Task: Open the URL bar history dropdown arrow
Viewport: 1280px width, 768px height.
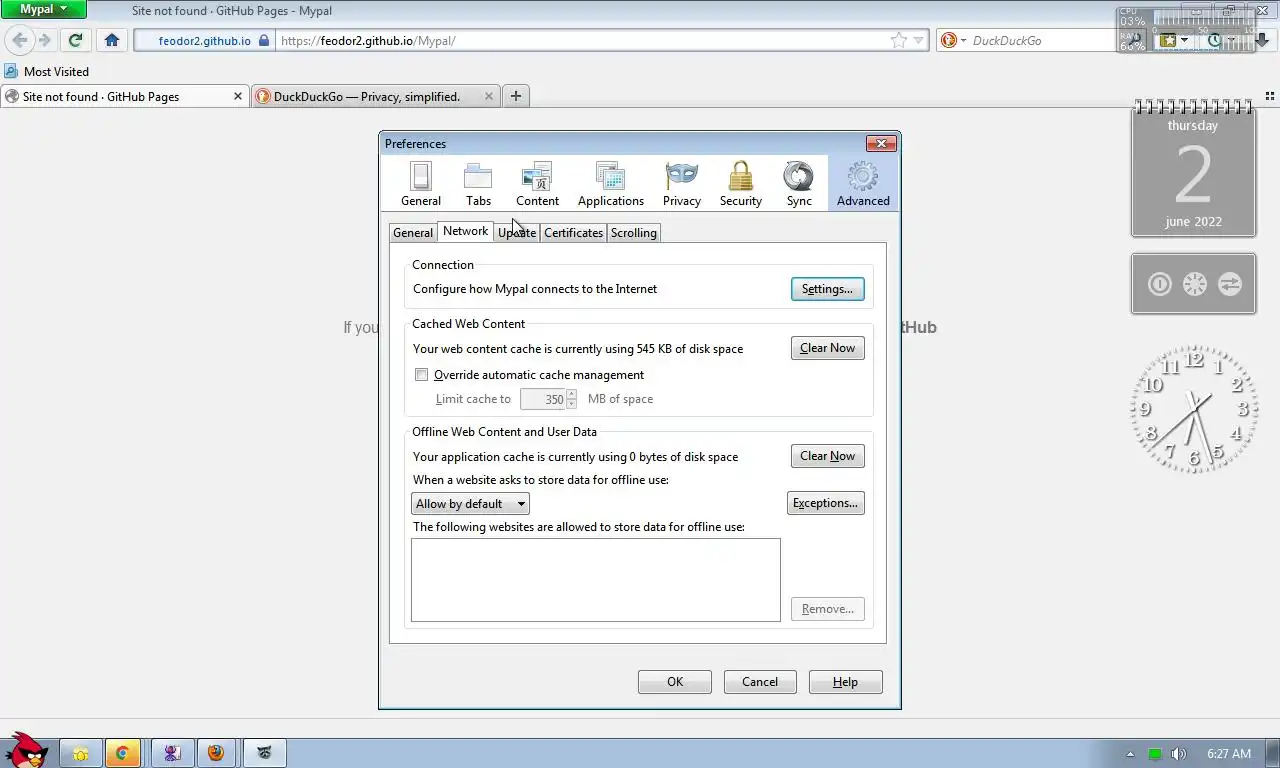Action: [x=919, y=41]
